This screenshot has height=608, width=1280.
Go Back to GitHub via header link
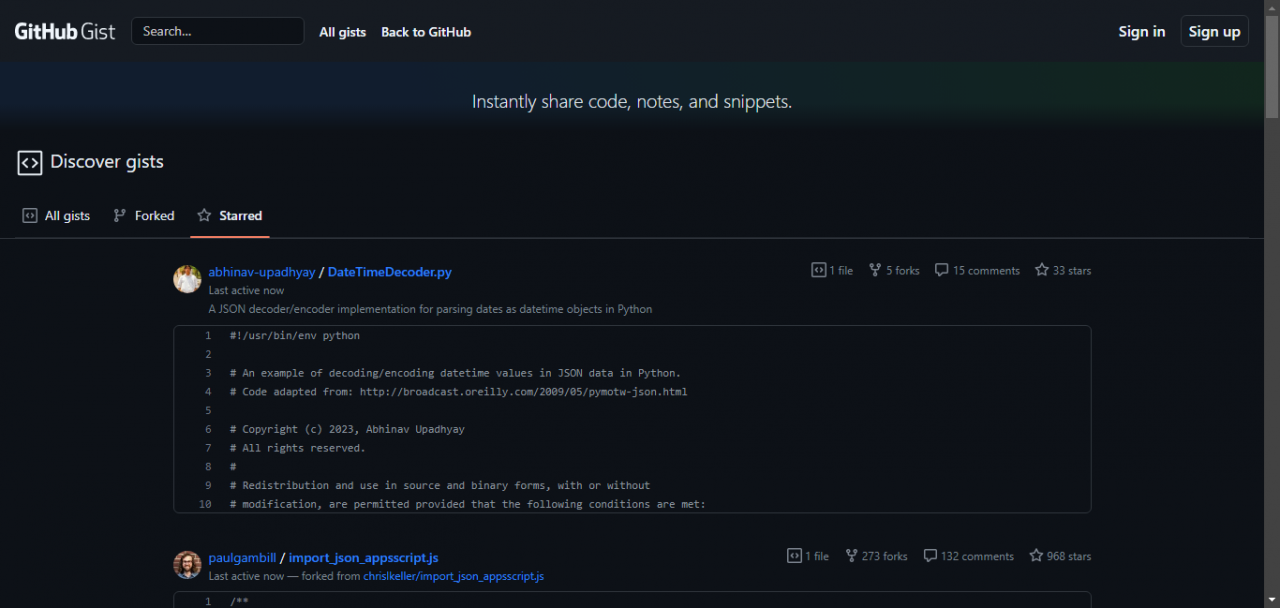click(x=425, y=32)
